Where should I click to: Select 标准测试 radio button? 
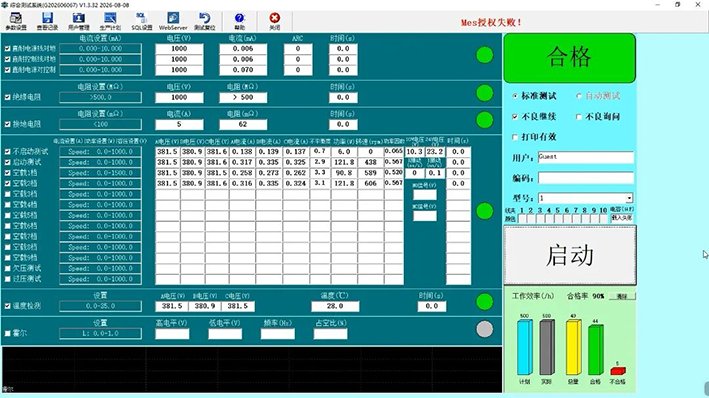(515, 96)
